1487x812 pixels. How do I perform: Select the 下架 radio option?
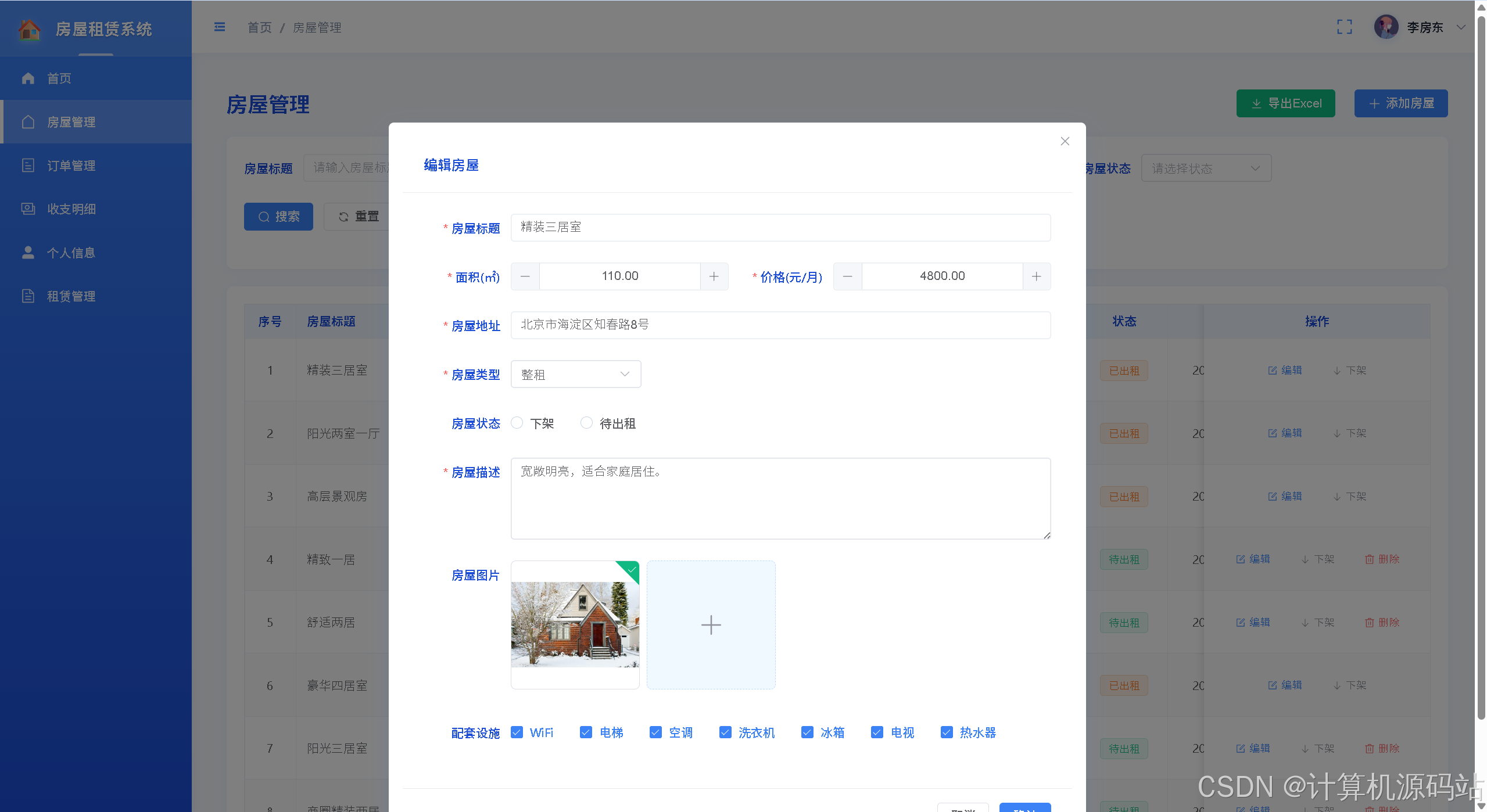point(517,423)
